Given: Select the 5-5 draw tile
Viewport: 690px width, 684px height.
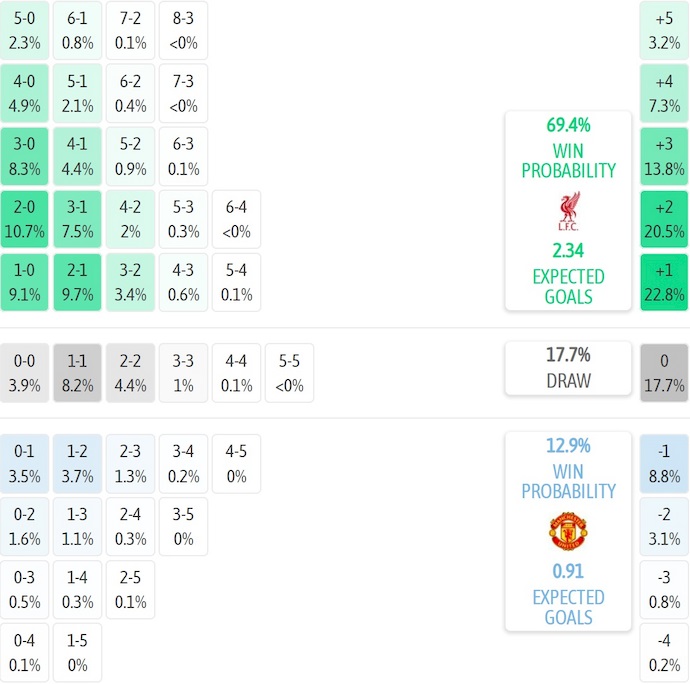Looking at the screenshot, I should [x=290, y=373].
